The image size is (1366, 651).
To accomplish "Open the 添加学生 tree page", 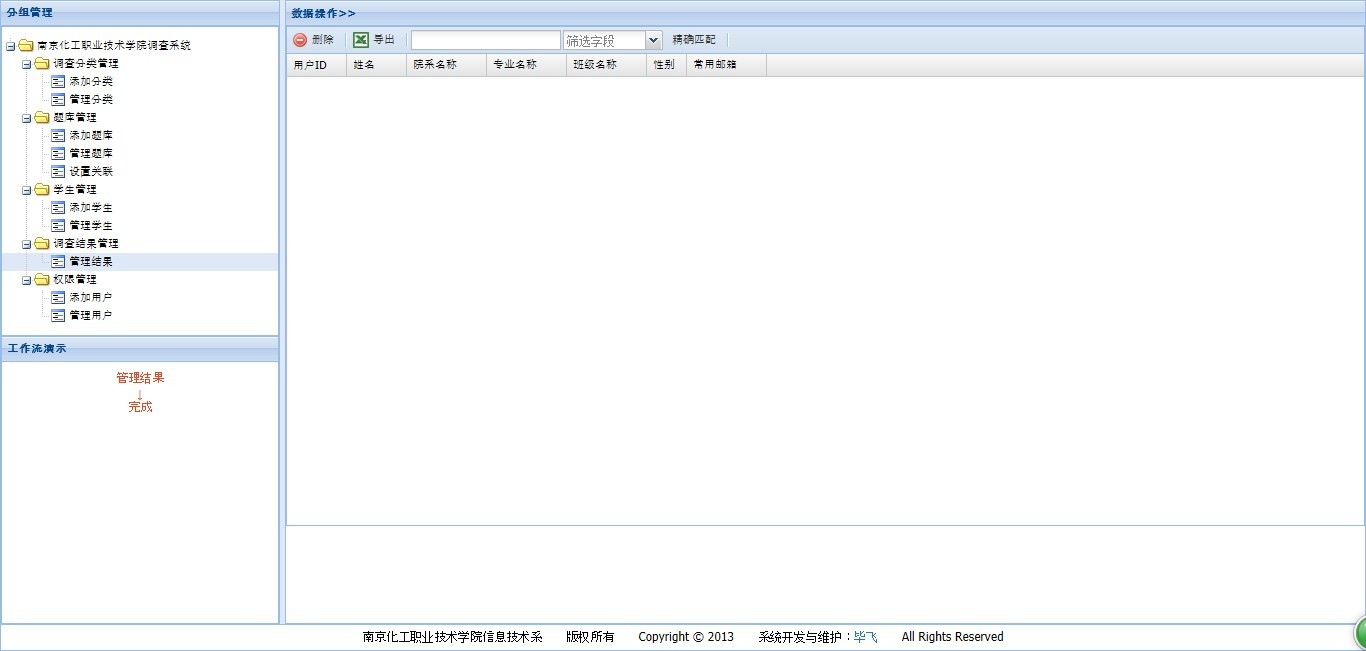I will tap(90, 207).
